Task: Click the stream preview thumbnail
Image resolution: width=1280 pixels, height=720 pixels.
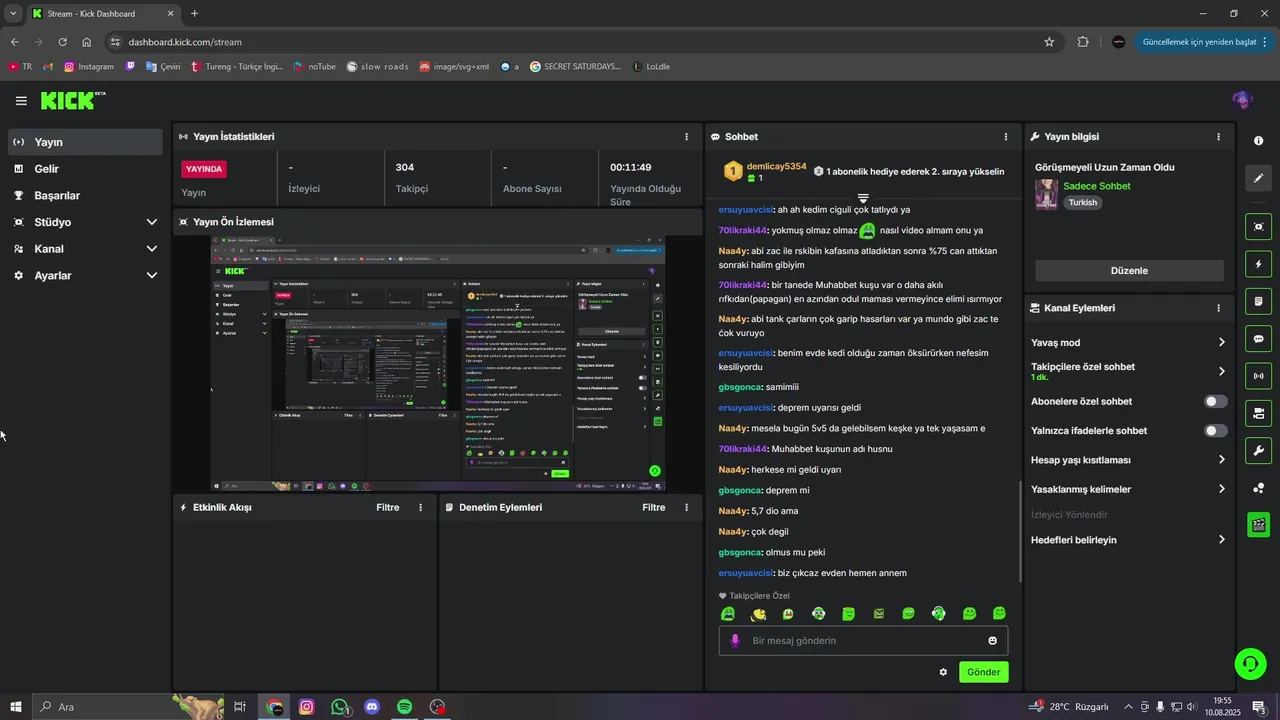Action: 437,364
